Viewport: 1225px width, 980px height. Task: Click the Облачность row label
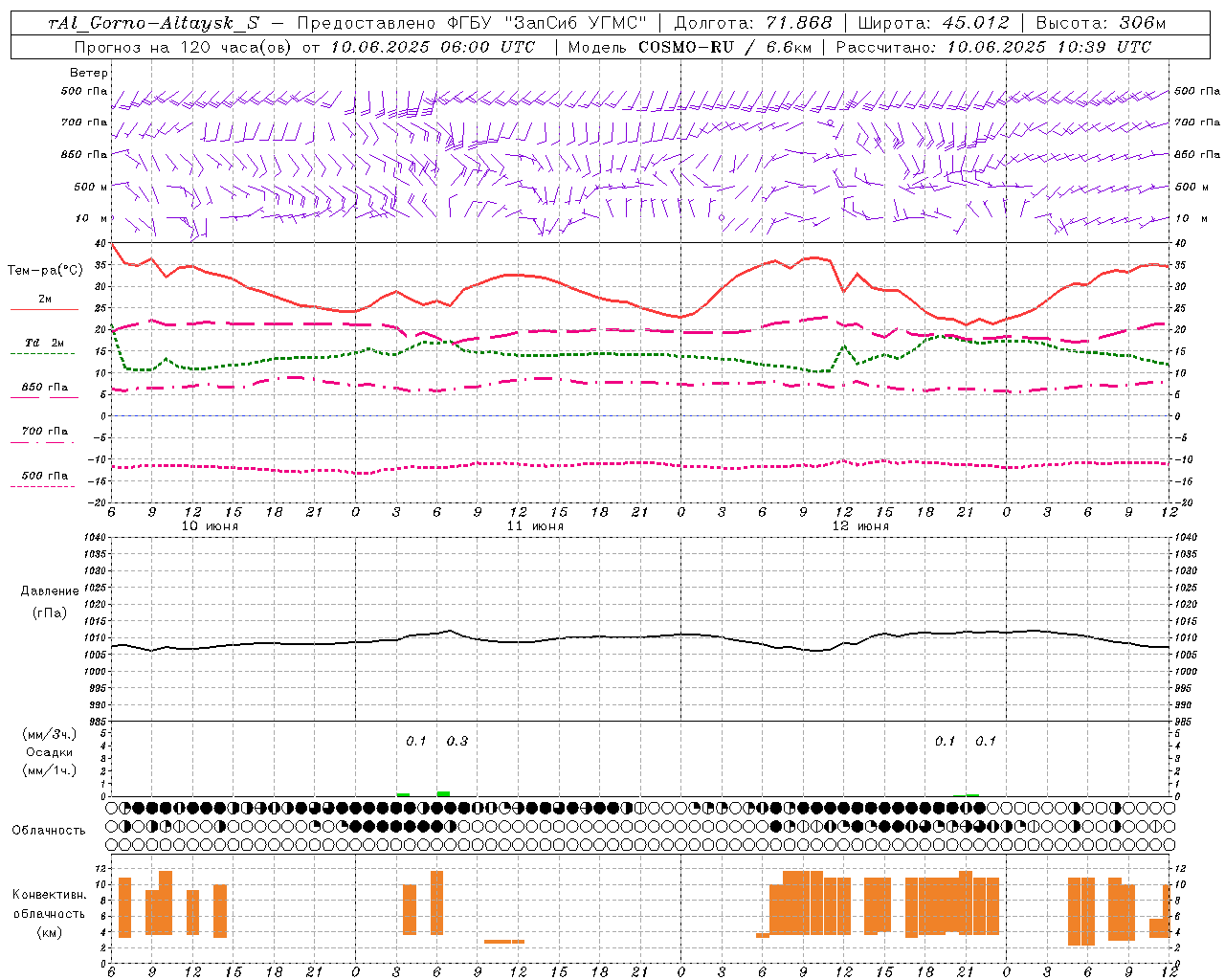point(49,831)
